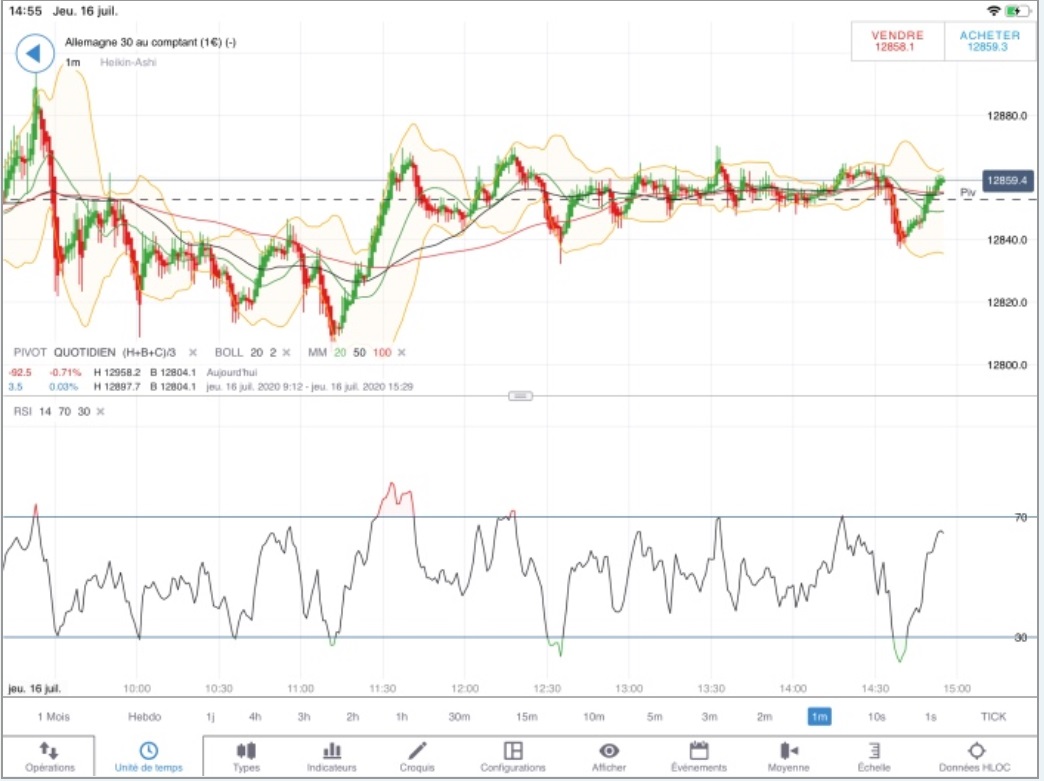This screenshot has height=781, width=1044.
Task: Open the Indicateurs bar chart icon
Action: [332, 750]
